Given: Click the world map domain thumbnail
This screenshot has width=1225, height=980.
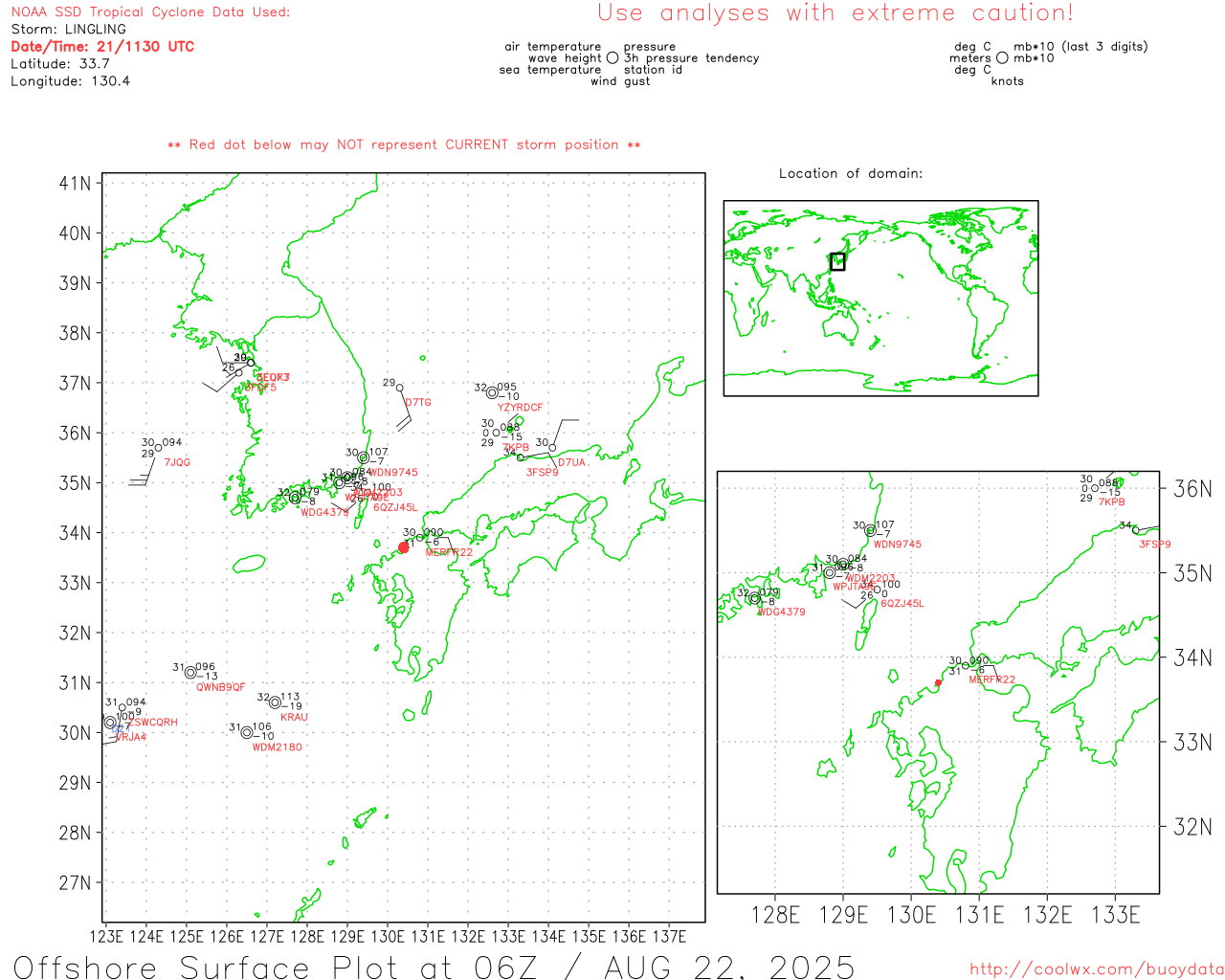Looking at the screenshot, I should 880,299.
